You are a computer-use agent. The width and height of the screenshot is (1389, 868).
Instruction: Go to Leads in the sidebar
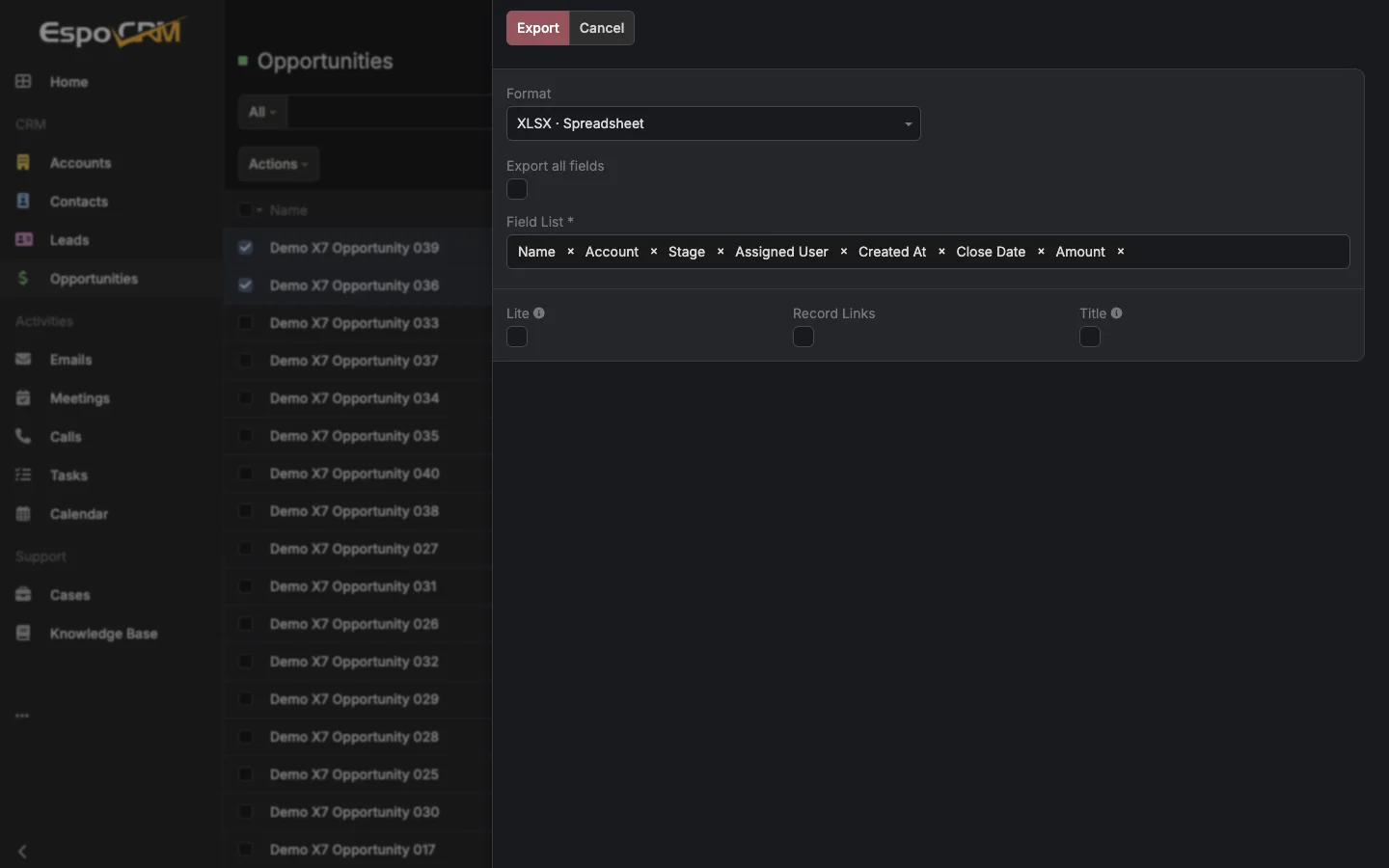click(x=69, y=240)
